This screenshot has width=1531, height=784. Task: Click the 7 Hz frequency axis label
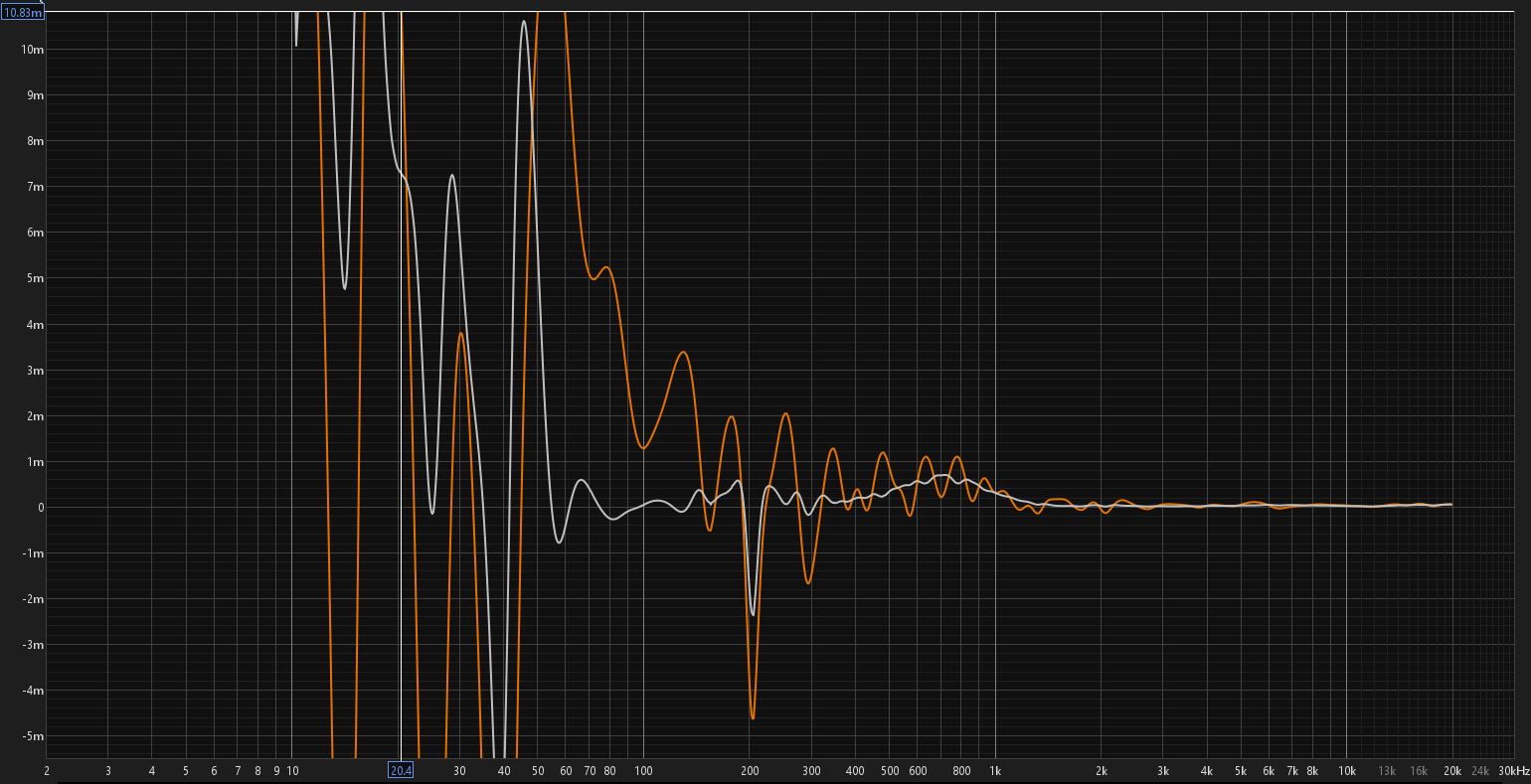click(238, 771)
